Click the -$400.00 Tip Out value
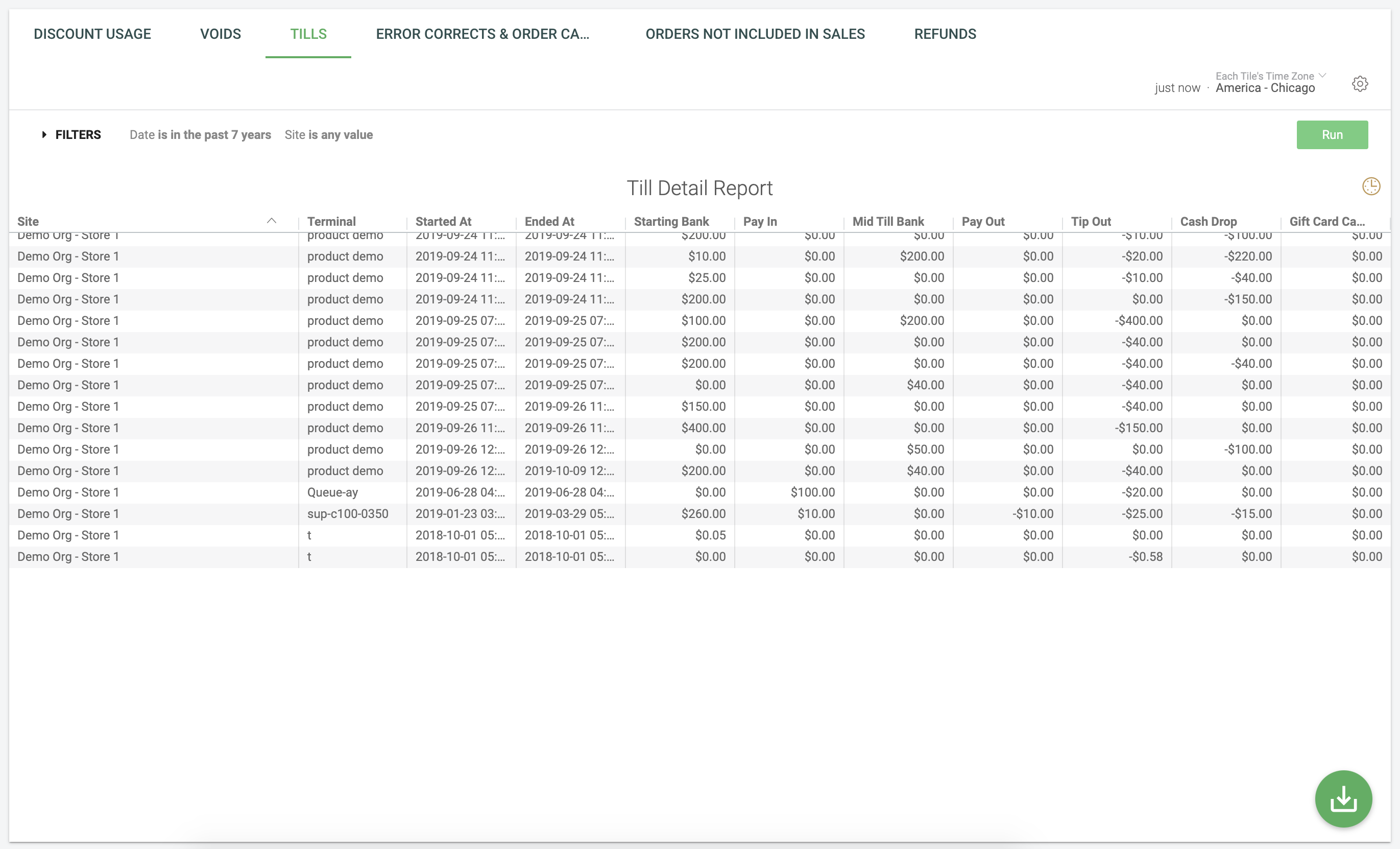 point(1138,321)
